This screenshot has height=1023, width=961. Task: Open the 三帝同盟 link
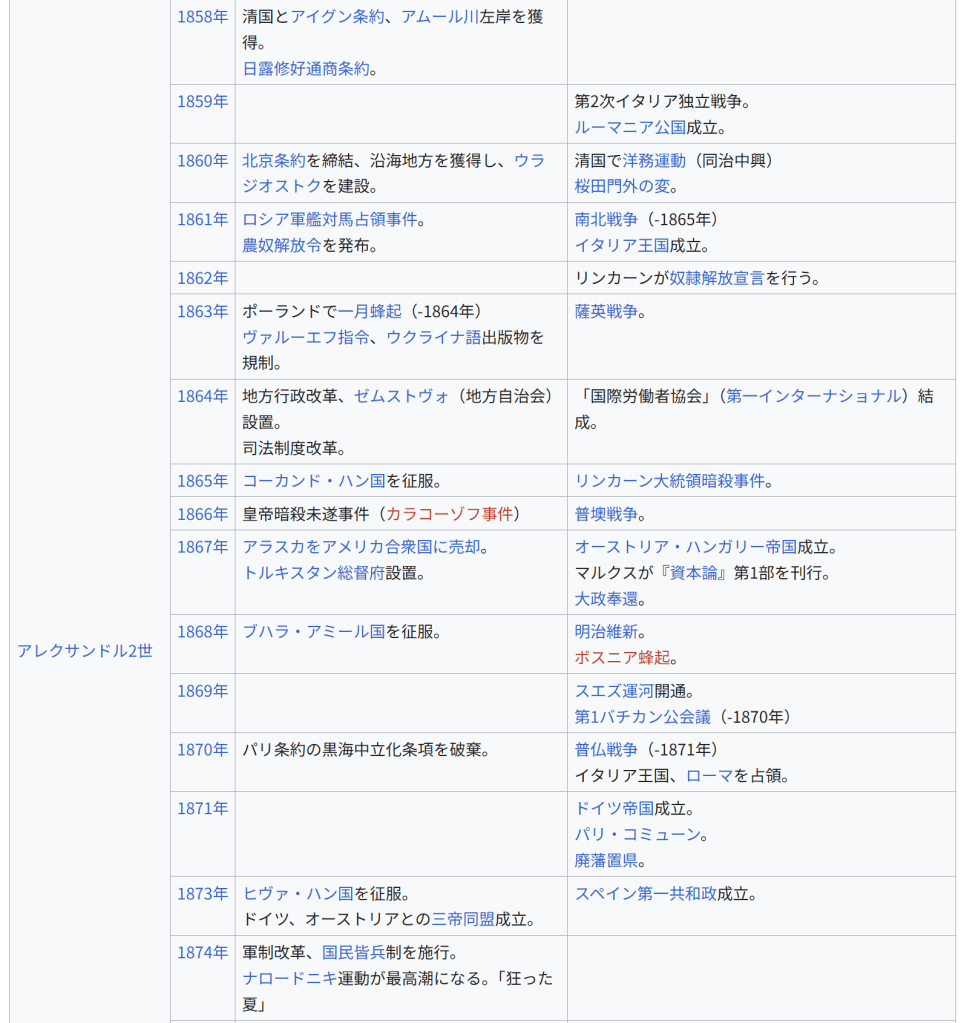[x=463, y=919]
